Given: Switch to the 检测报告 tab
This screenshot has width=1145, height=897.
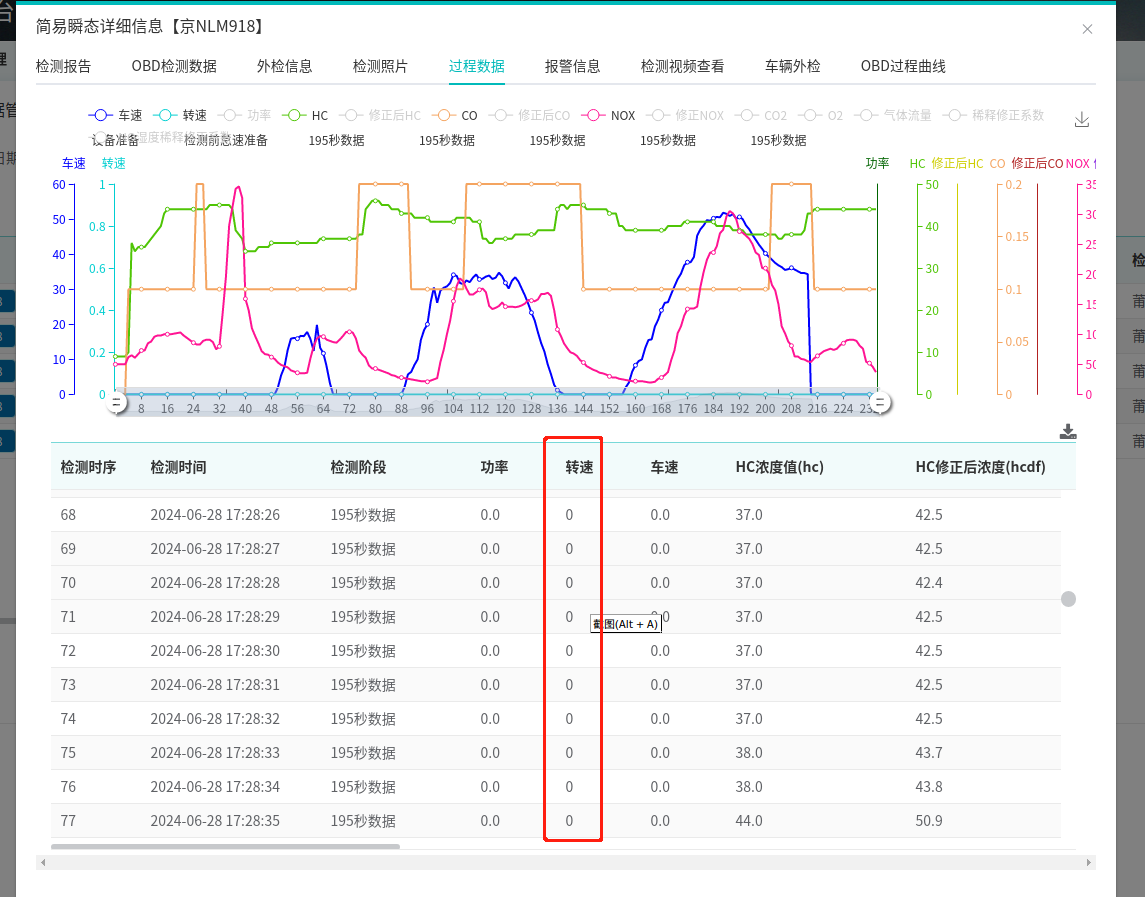Looking at the screenshot, I should (63, 67).
